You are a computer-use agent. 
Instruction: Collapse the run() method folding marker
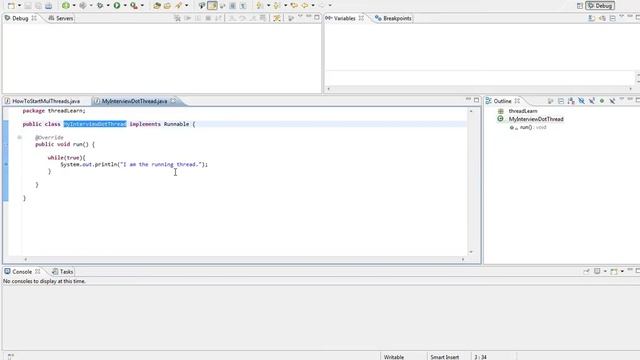point(19,138)
